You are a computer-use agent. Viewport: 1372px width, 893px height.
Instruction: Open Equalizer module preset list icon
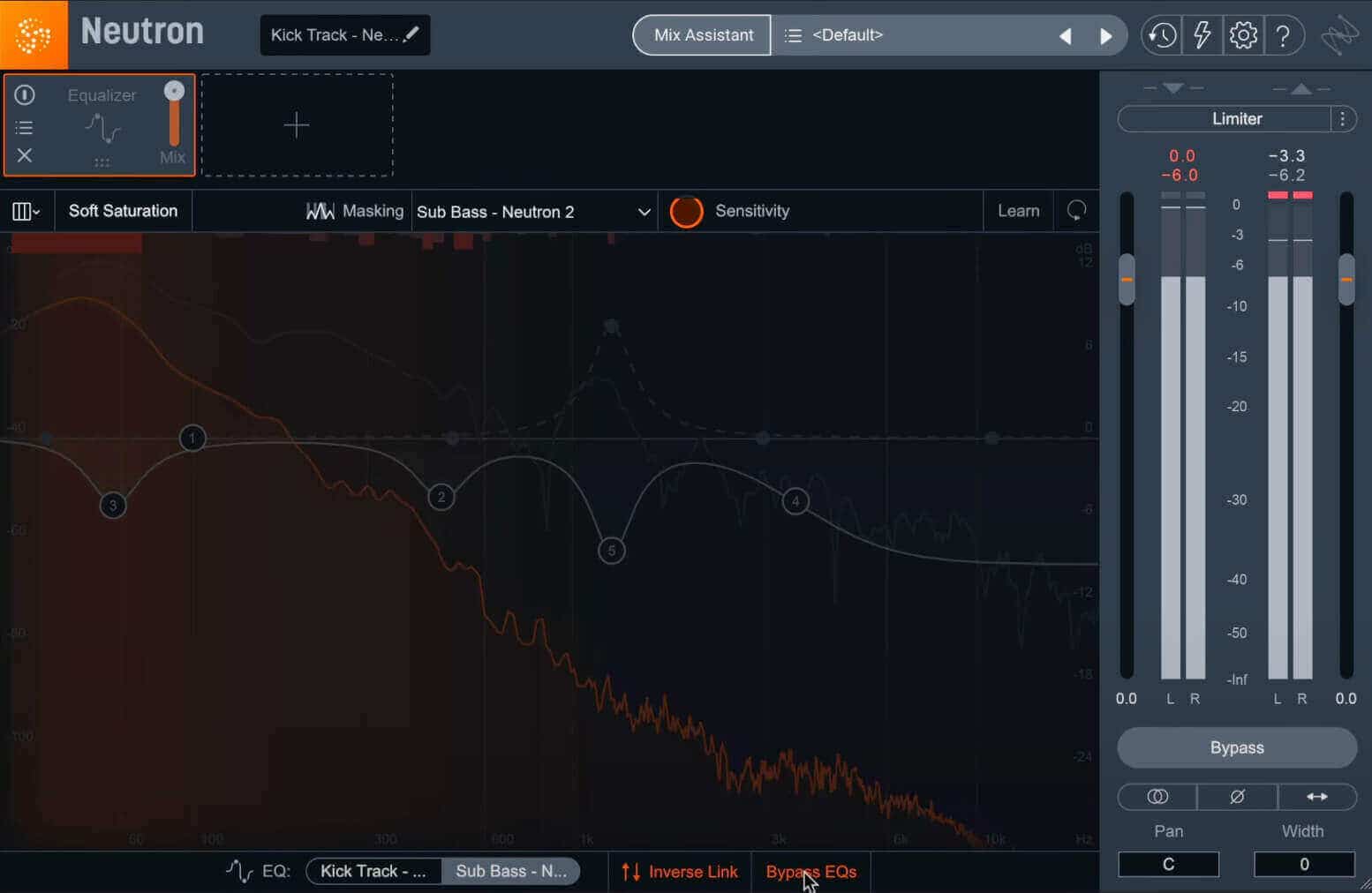pyautogui.click(x=25, y=128)
